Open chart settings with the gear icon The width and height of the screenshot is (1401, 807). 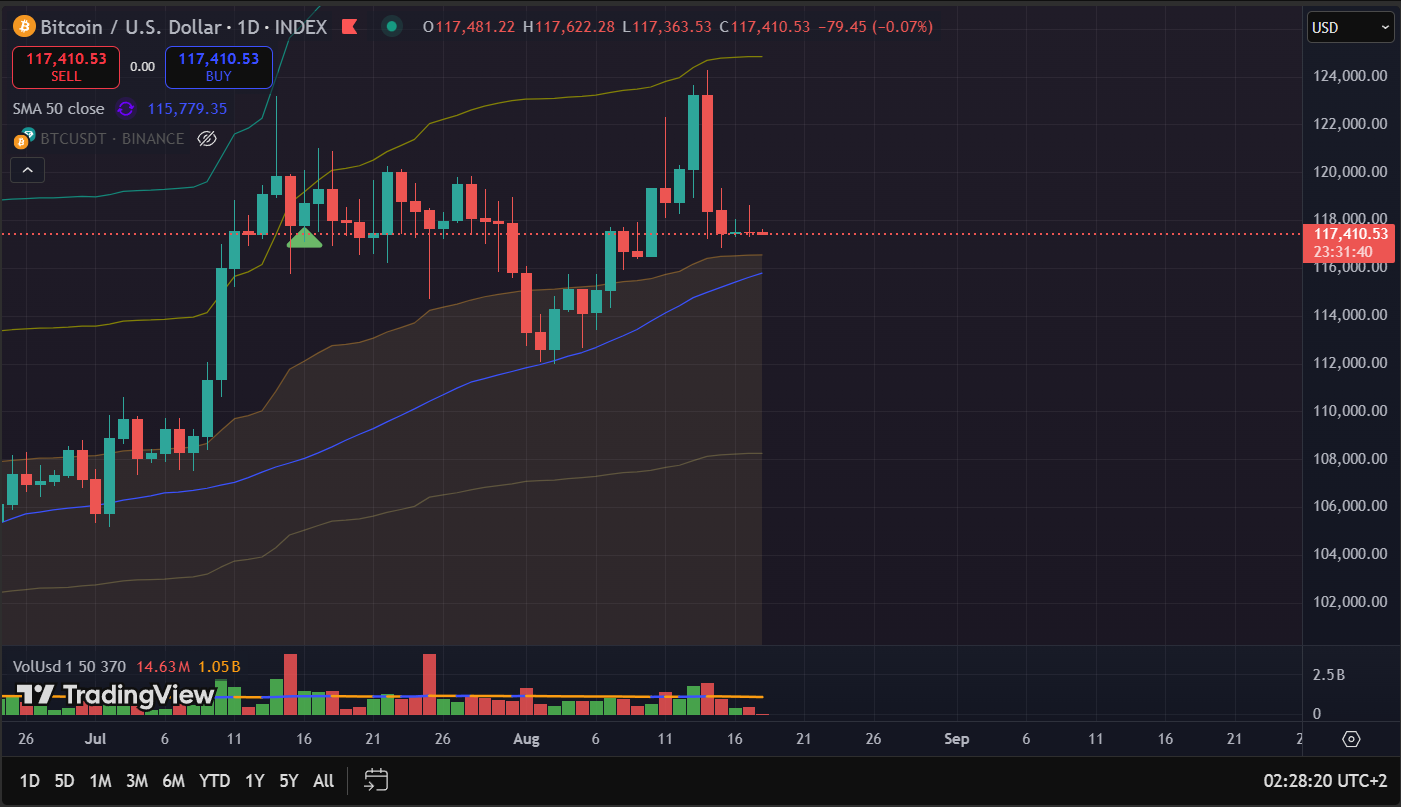click(1352, 739)
